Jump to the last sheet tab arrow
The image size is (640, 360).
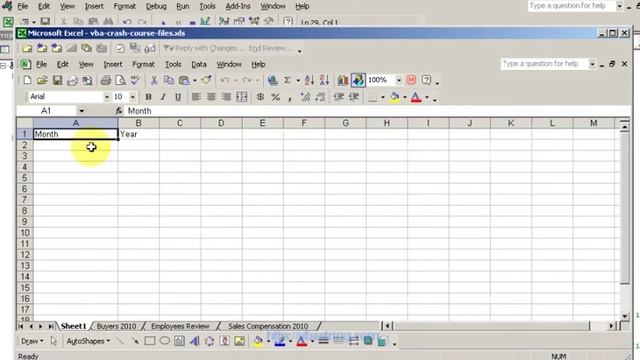(50, 326)
